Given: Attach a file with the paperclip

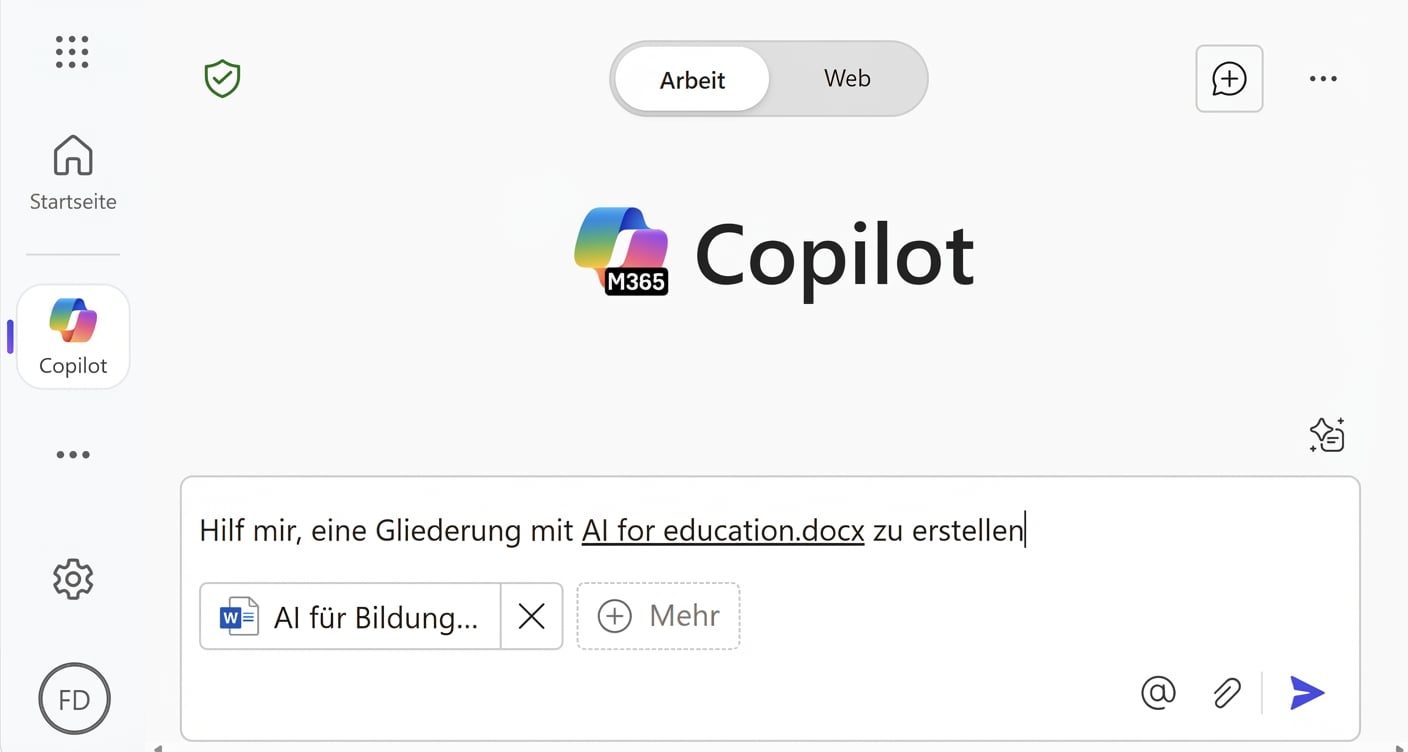Looking at the screenshot, I should (1227, 692).
